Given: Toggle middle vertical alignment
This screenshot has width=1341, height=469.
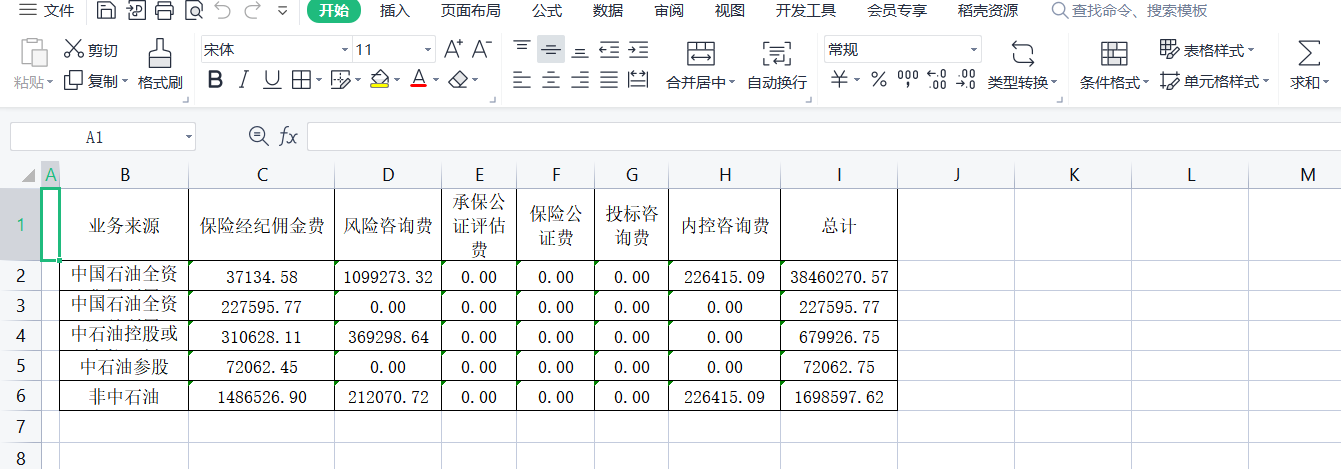Looking at the screenshot, I should [551, 49].
